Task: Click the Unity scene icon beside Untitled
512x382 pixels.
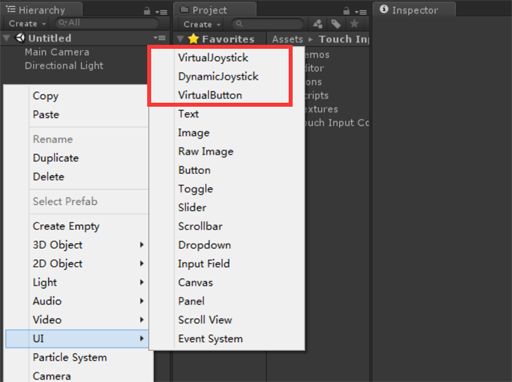Action: (20, 38)
